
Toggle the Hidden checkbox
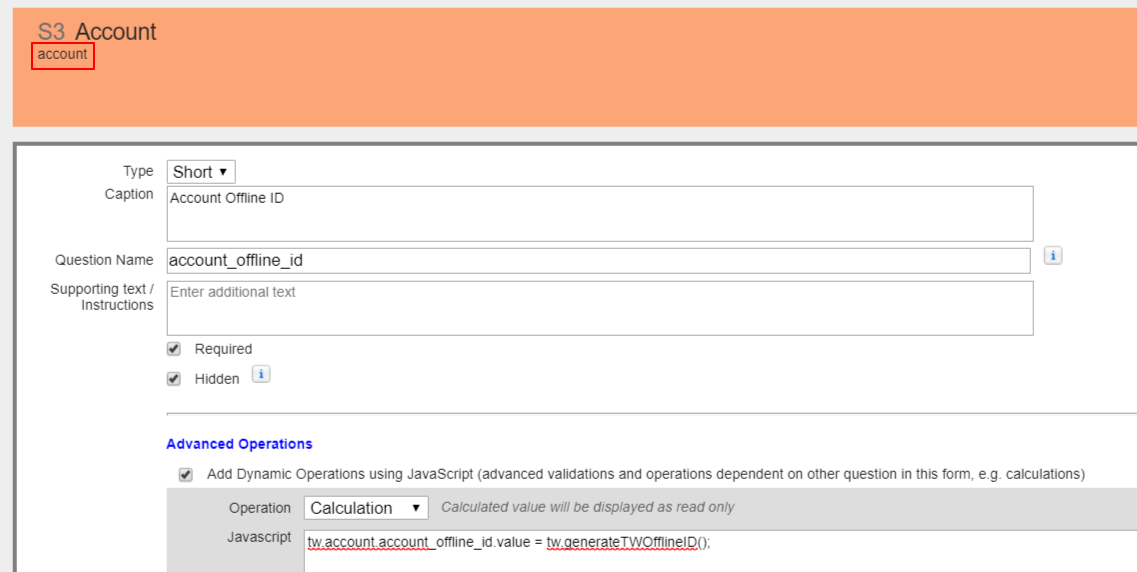174,378
